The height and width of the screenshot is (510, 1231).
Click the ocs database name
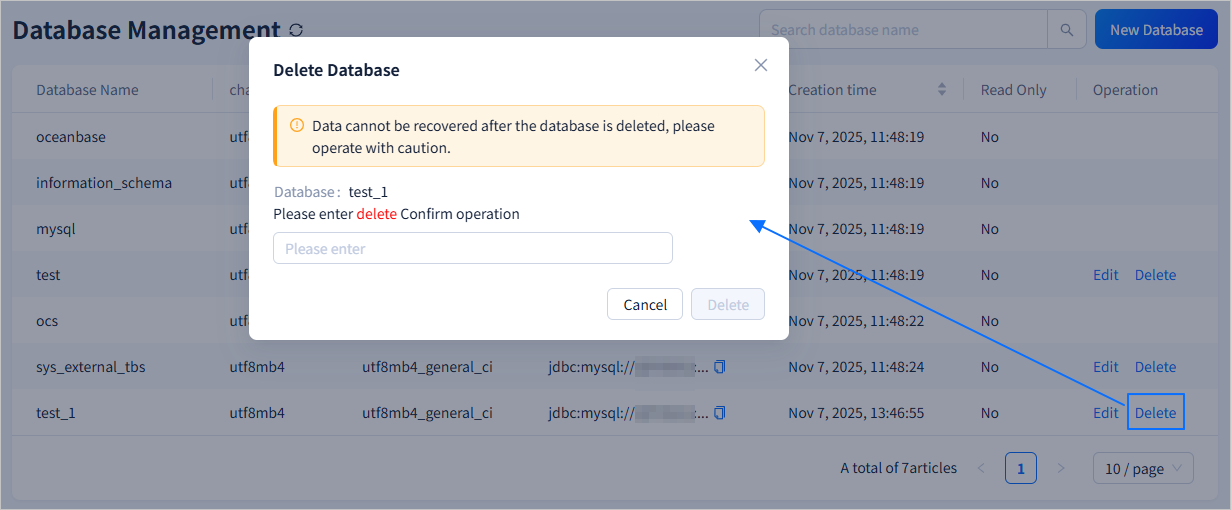(47, 321)
